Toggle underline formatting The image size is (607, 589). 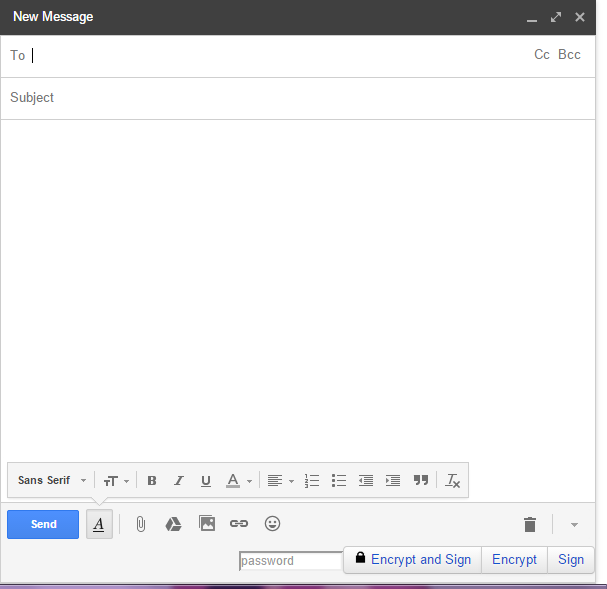coord(206,481)
